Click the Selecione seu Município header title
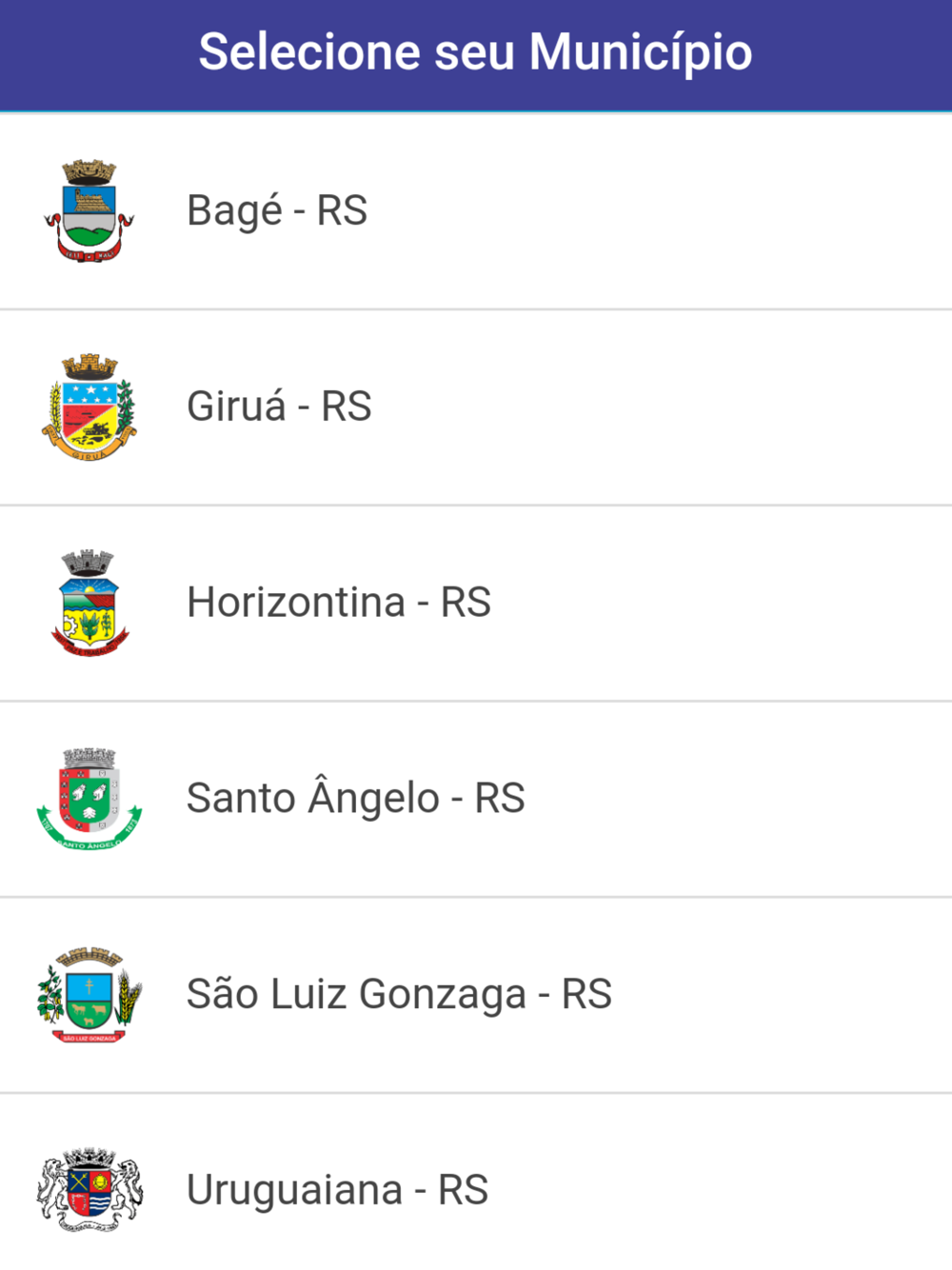Image resolution: width=952 pixels, height=1270 pixels. point(475,52)
